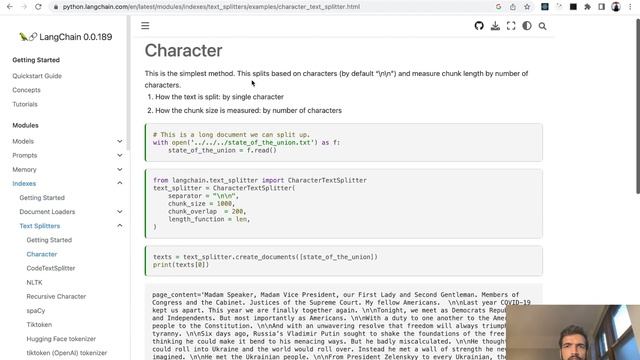This screenshot has height=360, width=640.
Task: Open Getting Started under Text Splitters
Action: (49, 240)
